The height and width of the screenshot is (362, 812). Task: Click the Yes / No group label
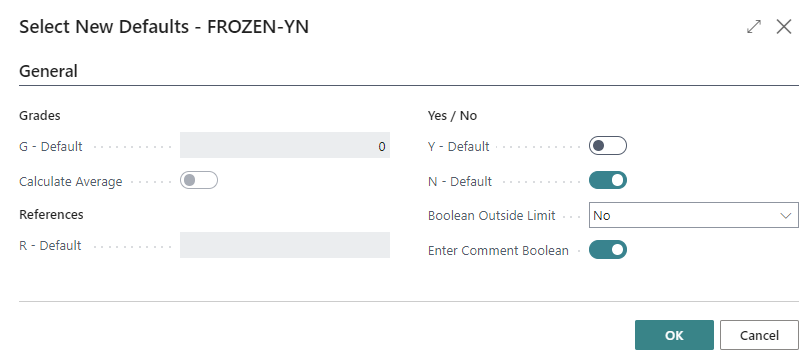pos(453,115)
